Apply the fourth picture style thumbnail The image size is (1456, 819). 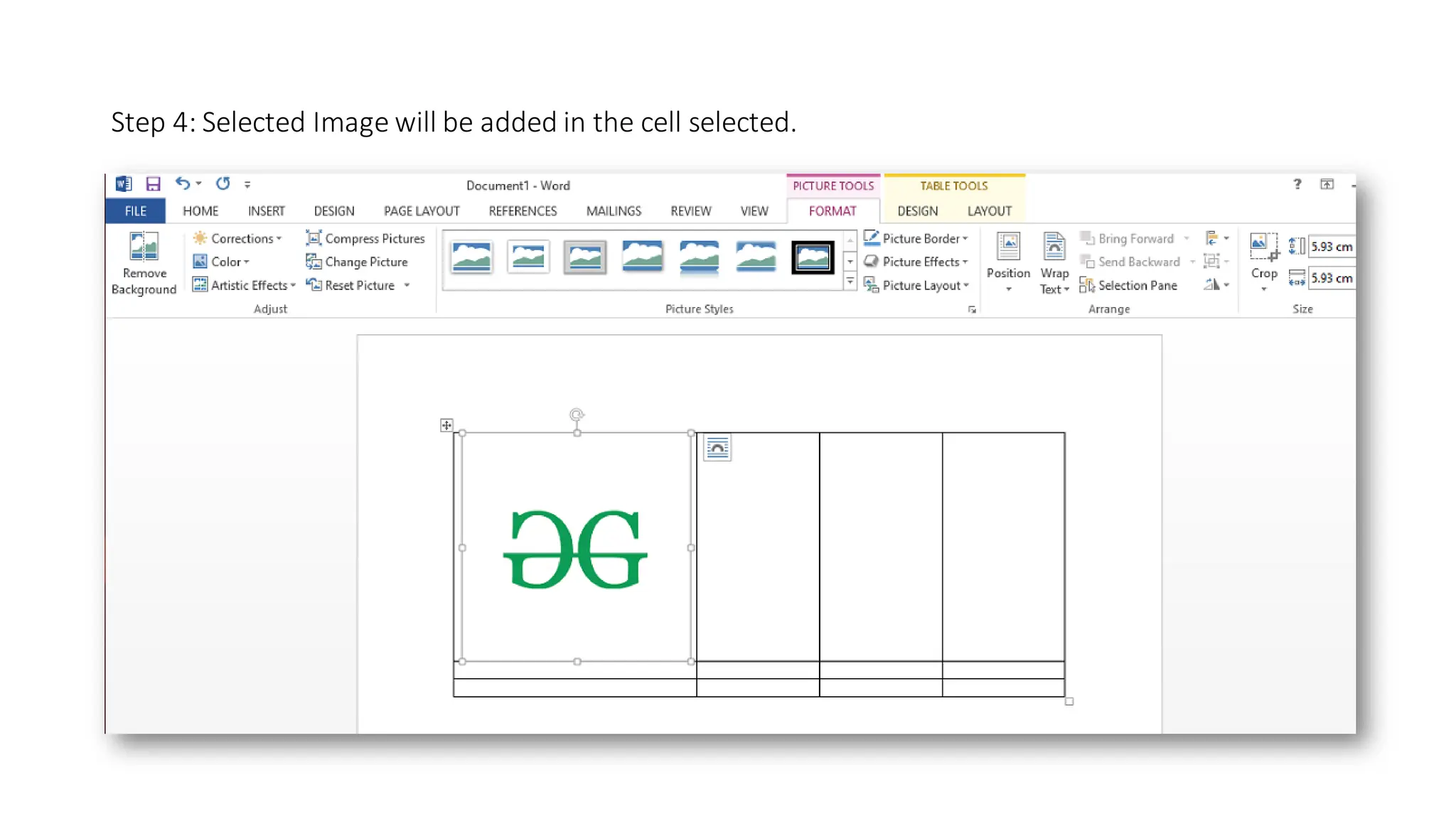[x=642, y=257]
